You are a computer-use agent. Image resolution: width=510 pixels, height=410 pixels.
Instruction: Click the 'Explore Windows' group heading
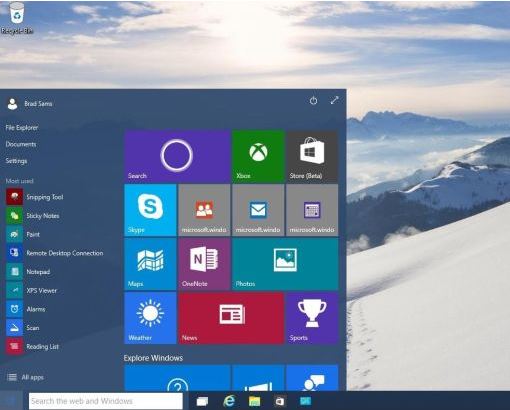point(153,358)
